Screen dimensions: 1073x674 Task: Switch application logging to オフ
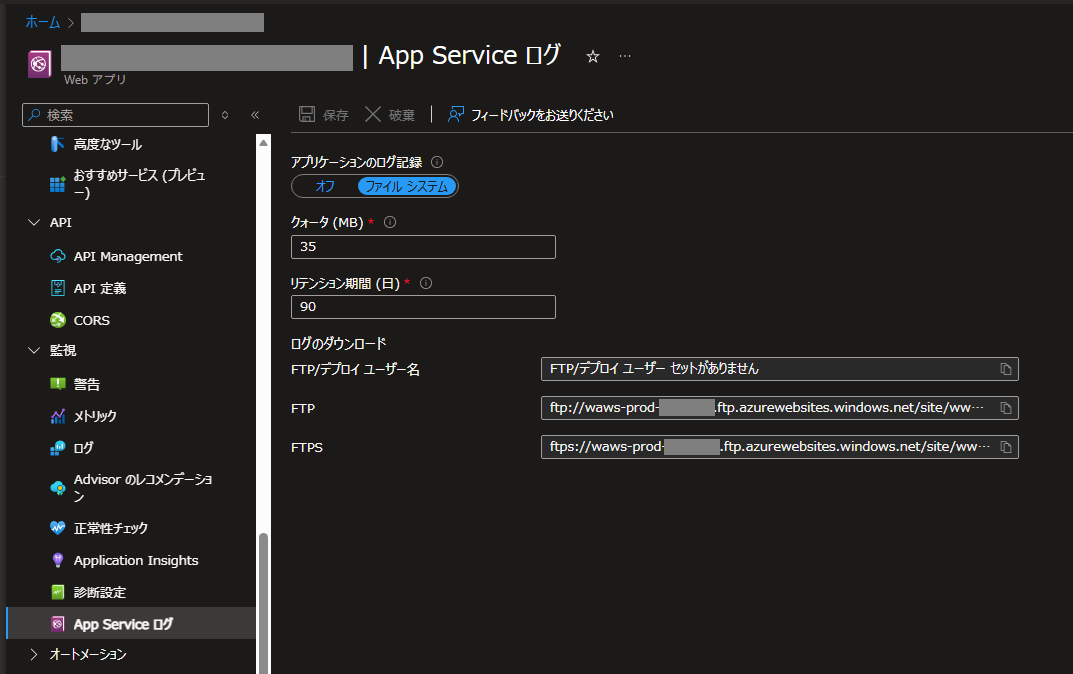[325, 186]
